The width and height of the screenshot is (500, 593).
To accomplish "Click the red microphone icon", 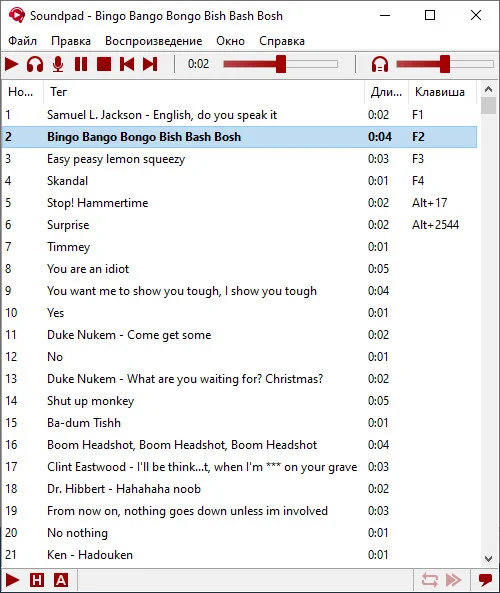I will coord(58,64).
